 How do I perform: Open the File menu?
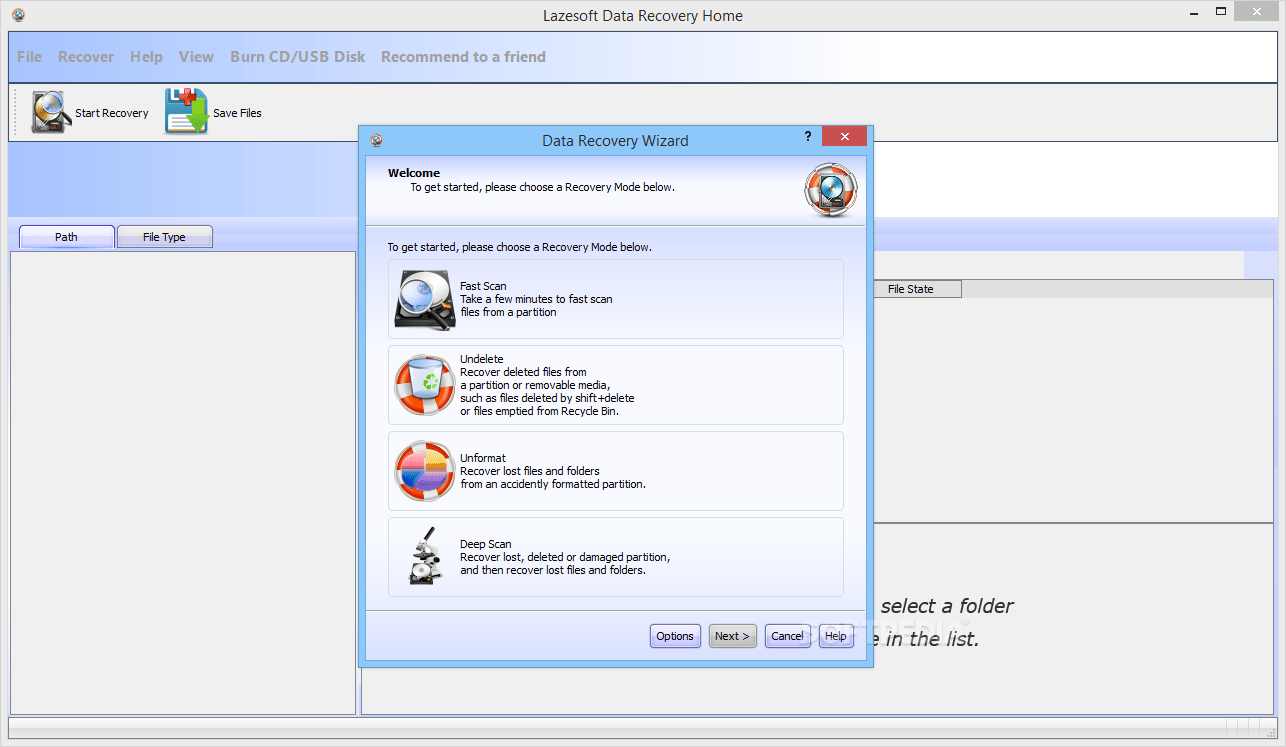(28, 56)
